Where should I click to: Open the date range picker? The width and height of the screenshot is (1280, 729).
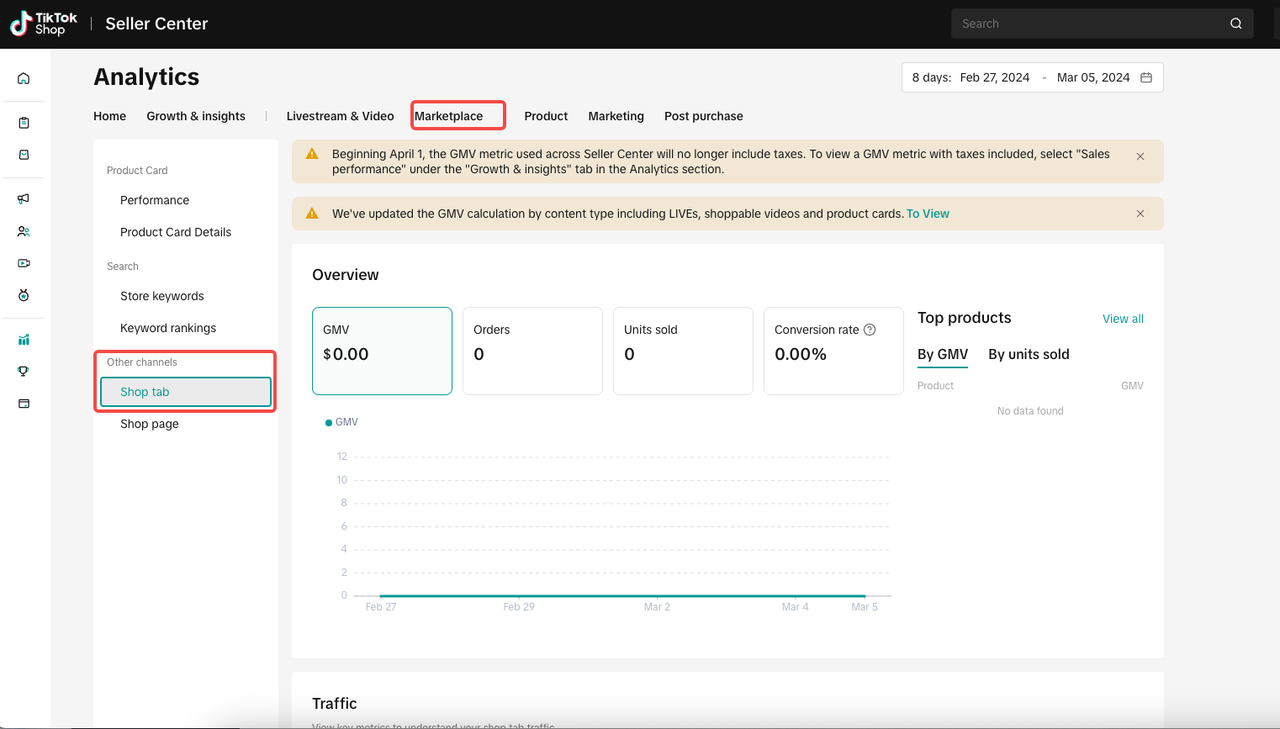pos(1032,78)
